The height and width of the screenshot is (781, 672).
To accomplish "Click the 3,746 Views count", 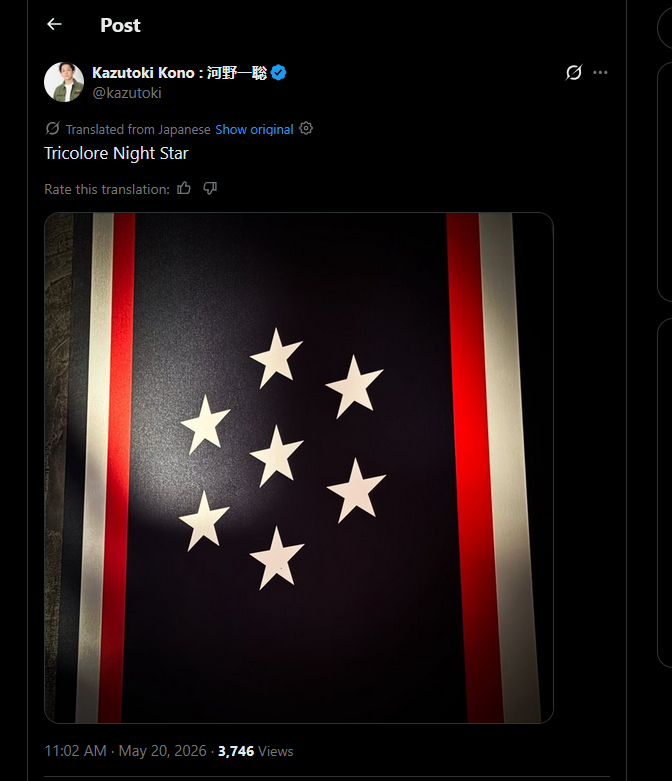I will (x=256, y=751).
